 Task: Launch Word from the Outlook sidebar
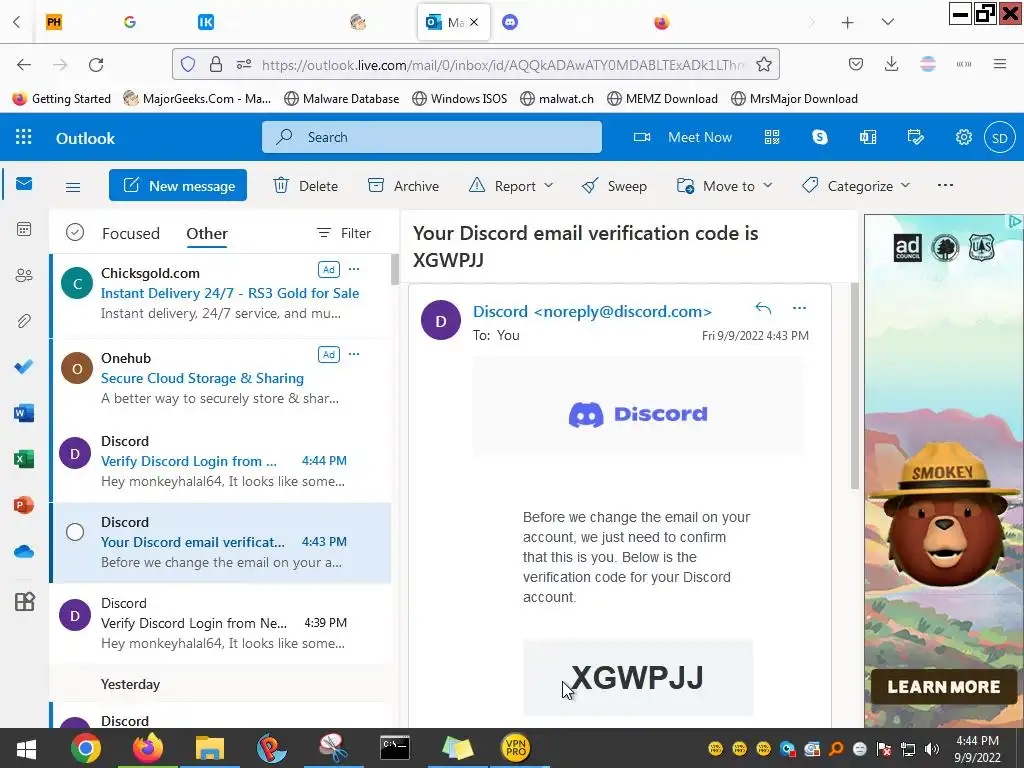tap(24, 413)
